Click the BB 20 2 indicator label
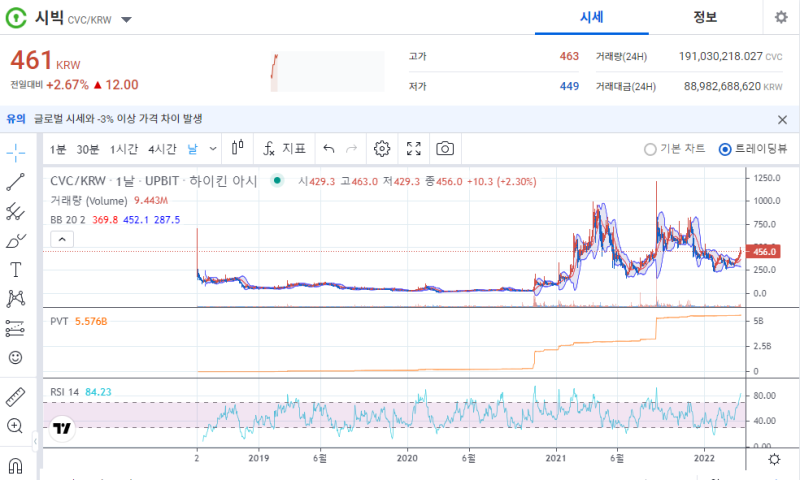Viewport: 800px width, 480px height. click(68, 220)
